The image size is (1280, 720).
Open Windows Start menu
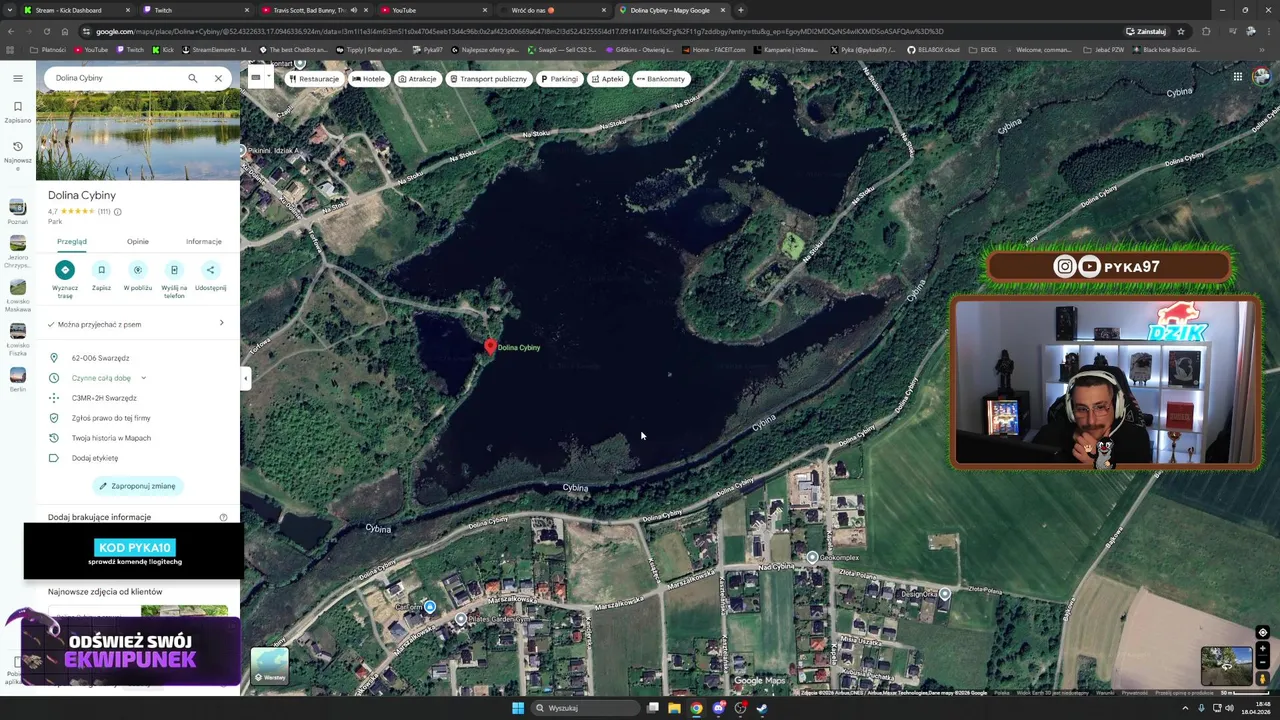[x=518, y=708]
